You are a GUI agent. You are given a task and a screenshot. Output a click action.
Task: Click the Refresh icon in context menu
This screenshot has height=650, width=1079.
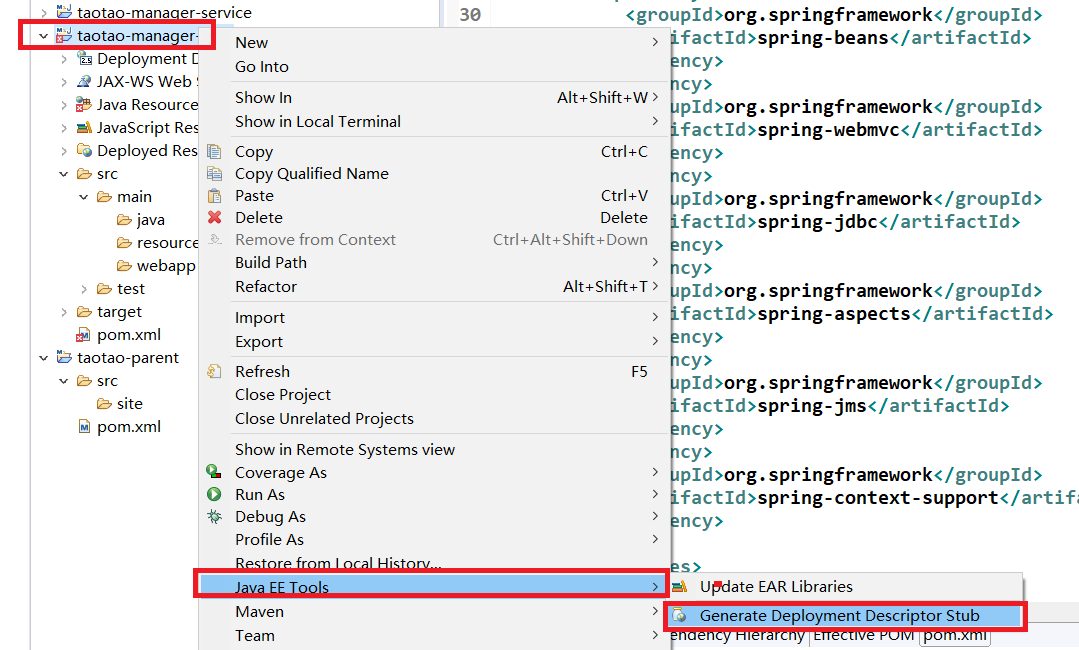[214, 371]
